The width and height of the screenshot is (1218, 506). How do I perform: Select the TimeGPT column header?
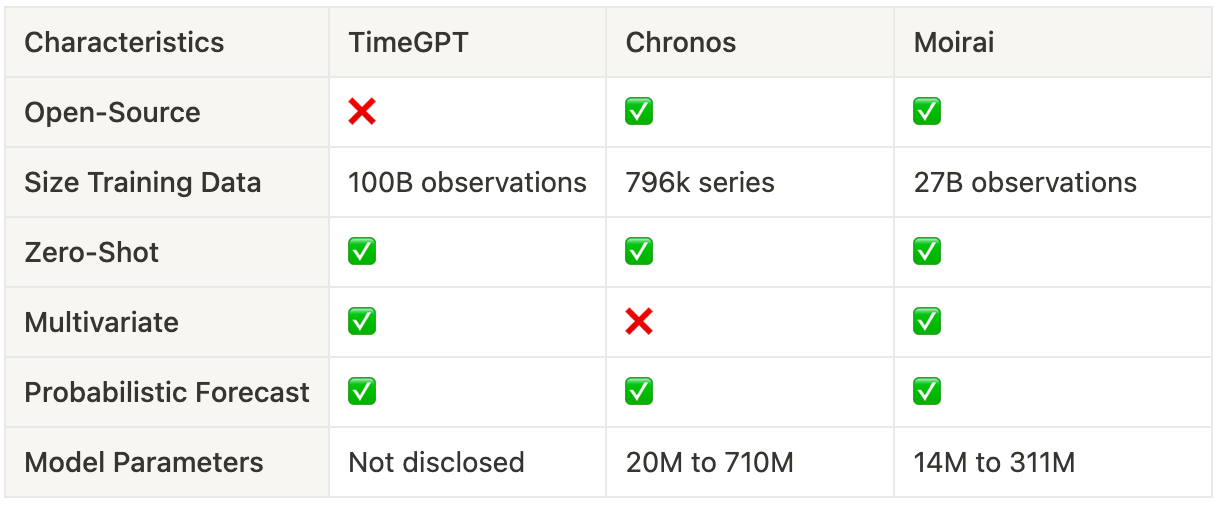point(406,43)
